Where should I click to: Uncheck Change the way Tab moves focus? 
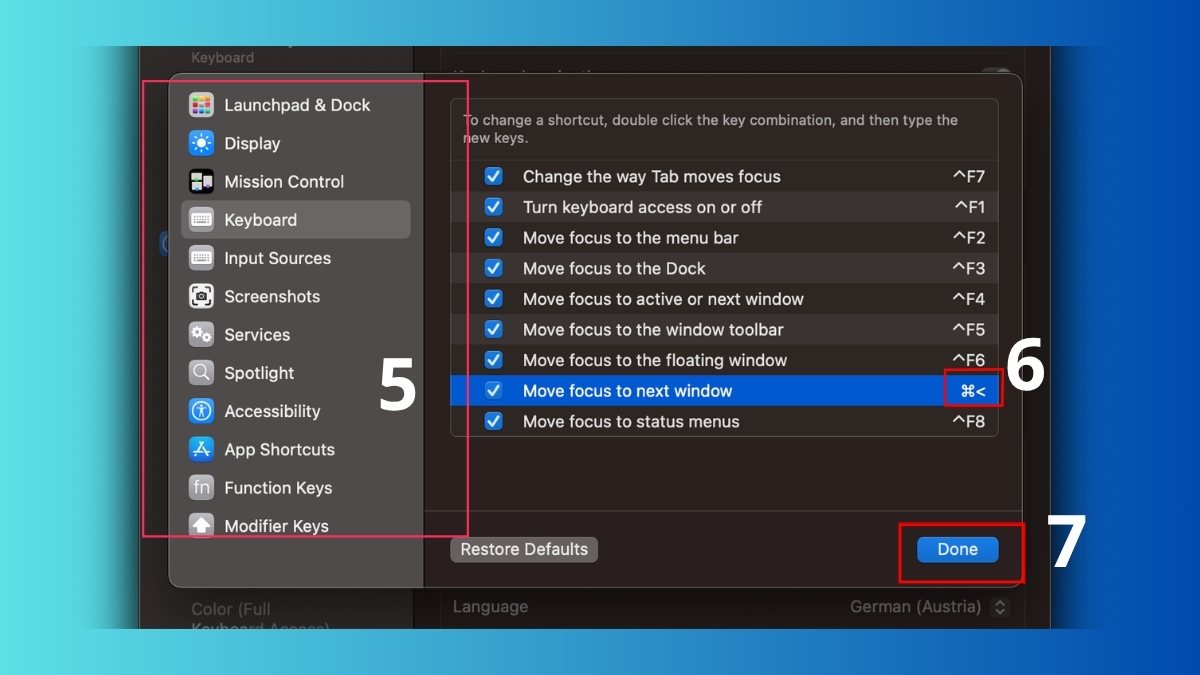[x=494, y=176]
